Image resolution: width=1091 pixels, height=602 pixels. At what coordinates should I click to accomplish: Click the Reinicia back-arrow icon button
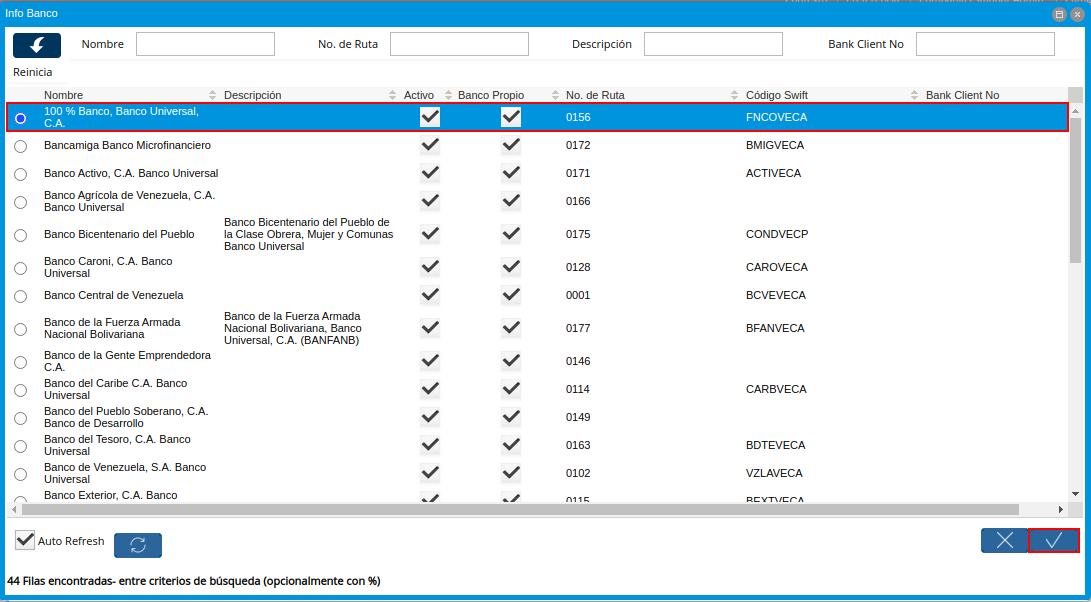pyautogui.click(x=37, y=45)
